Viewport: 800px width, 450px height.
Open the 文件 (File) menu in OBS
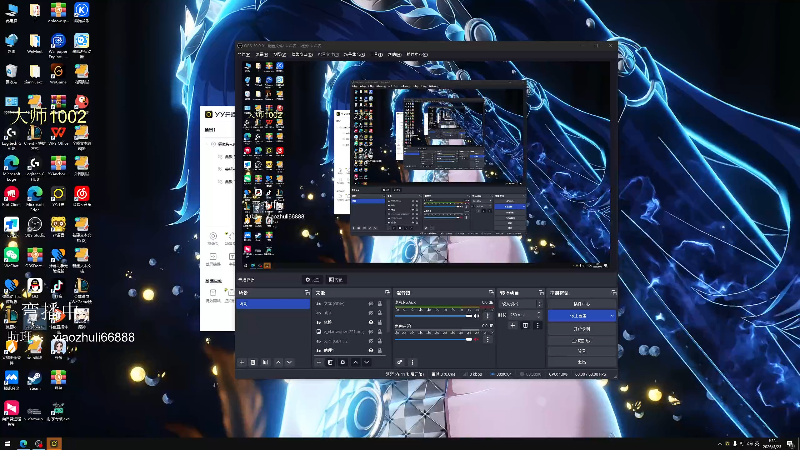[x=243, y=55]
